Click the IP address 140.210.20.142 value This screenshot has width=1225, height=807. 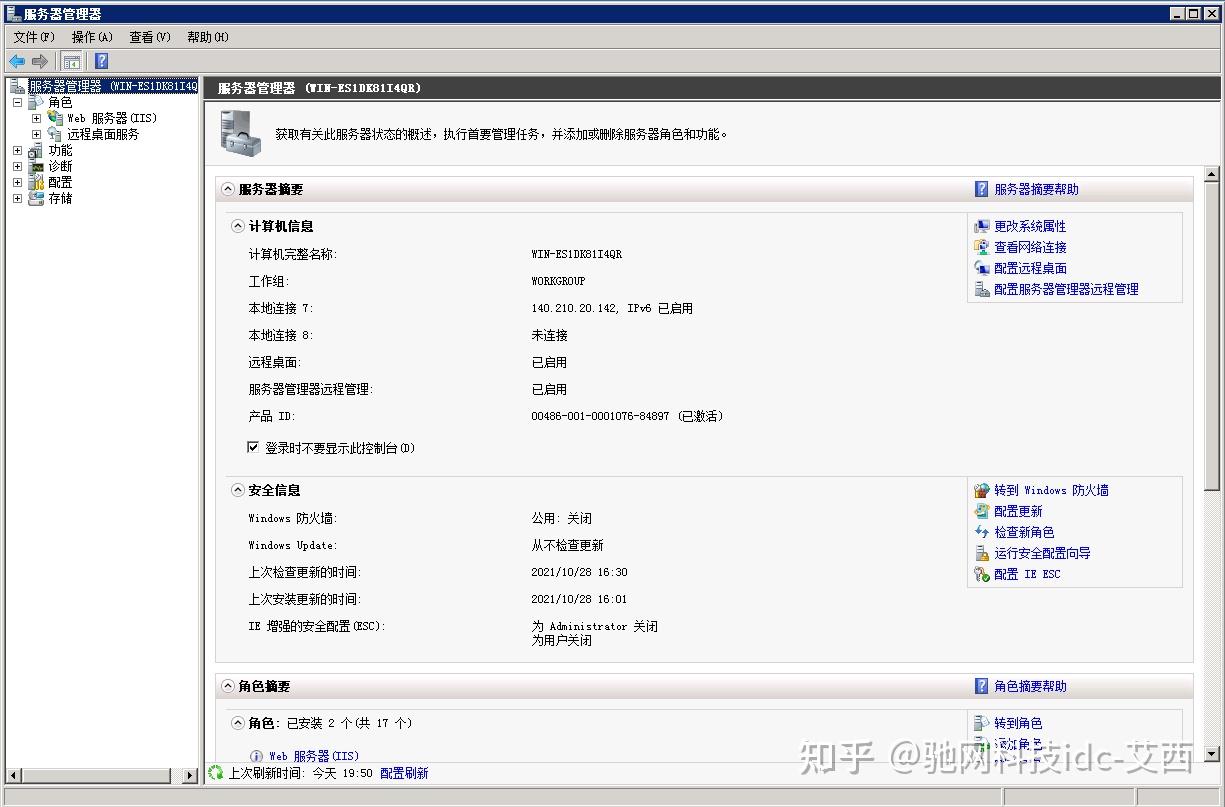coord(574,308)
